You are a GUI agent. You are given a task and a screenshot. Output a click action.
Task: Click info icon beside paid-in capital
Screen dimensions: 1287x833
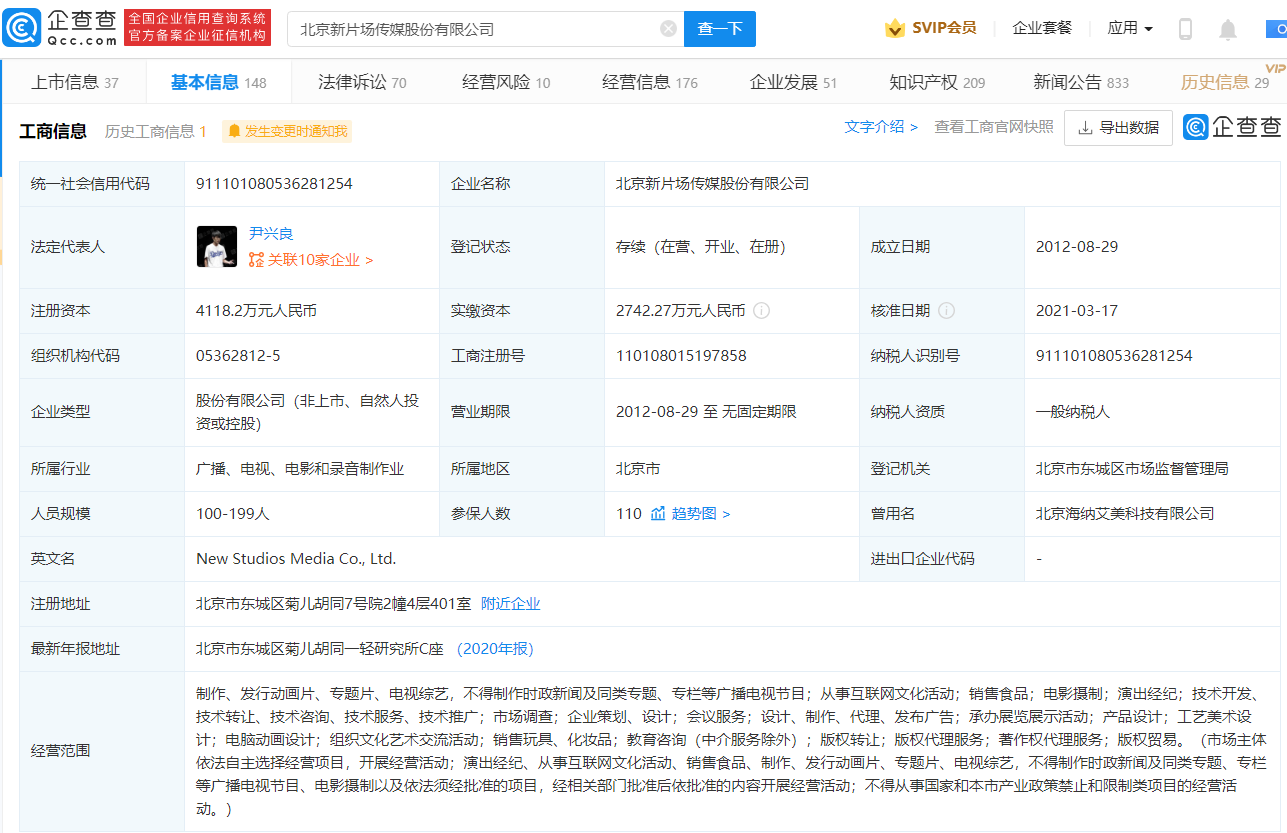761,311
